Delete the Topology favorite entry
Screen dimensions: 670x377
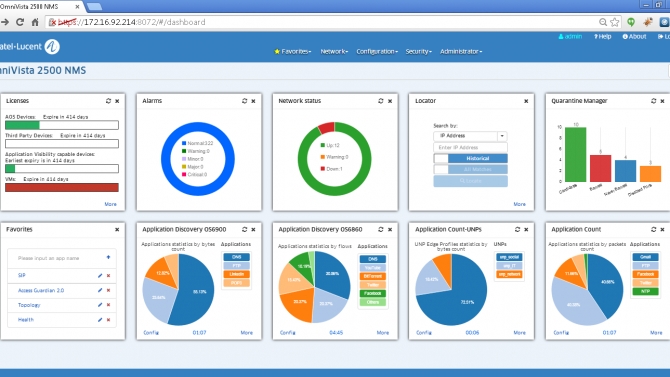[x=109, y=305]
